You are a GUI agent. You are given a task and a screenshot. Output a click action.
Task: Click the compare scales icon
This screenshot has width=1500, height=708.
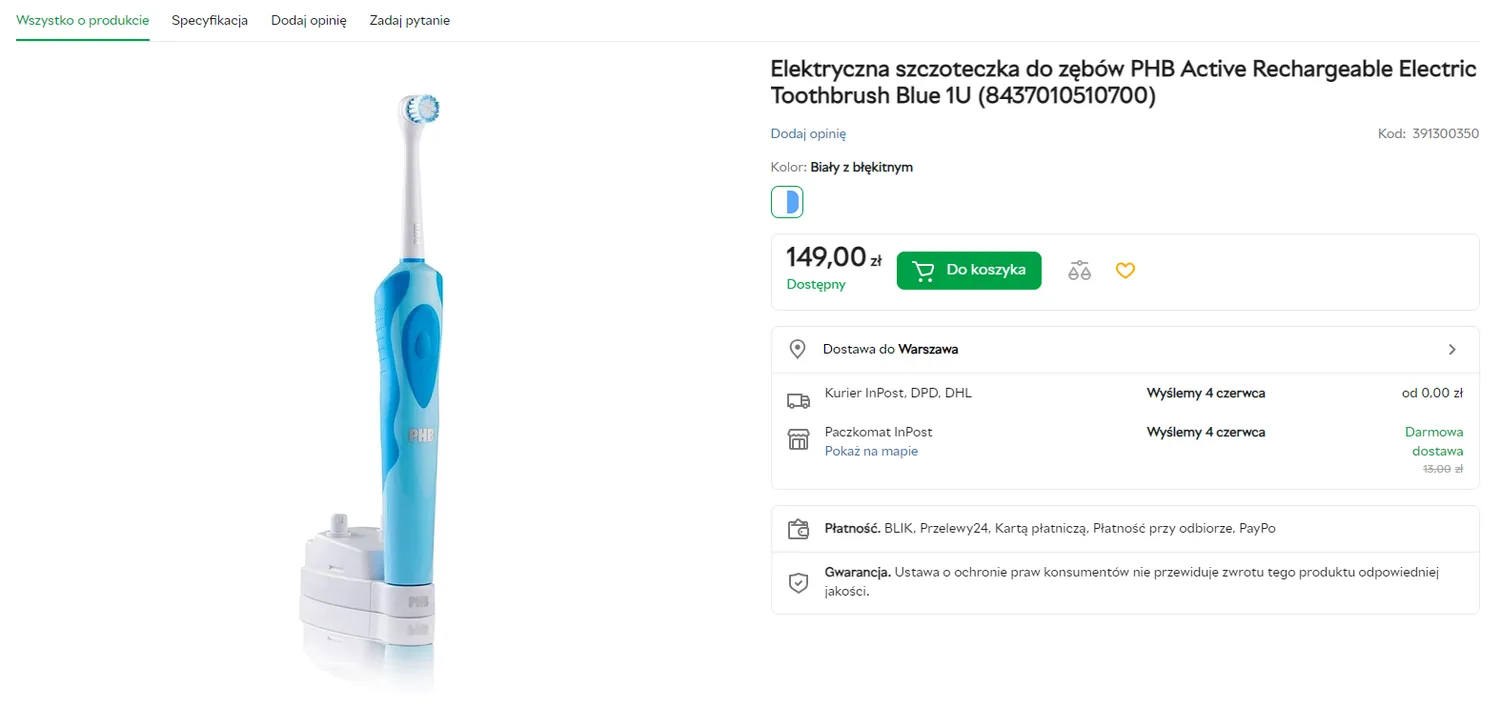[1079, 270]
